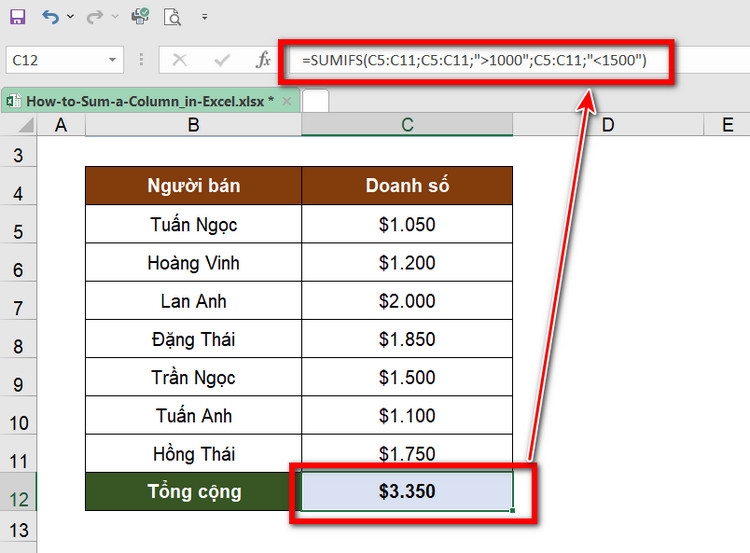
Task: Click cell '$1.850'
Action: click(407, 339)
